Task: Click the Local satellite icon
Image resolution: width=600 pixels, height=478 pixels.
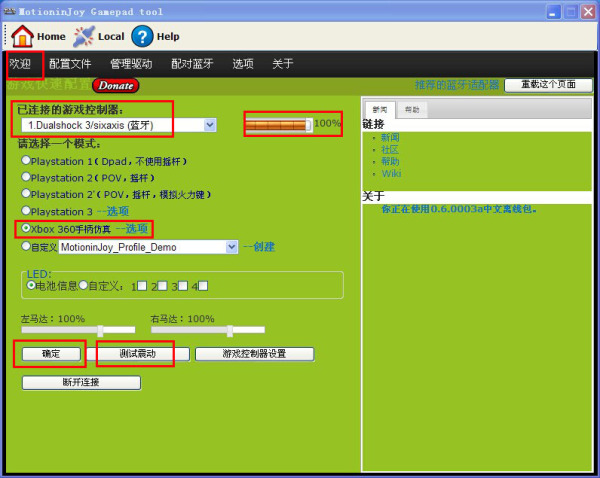Action: 84,36
